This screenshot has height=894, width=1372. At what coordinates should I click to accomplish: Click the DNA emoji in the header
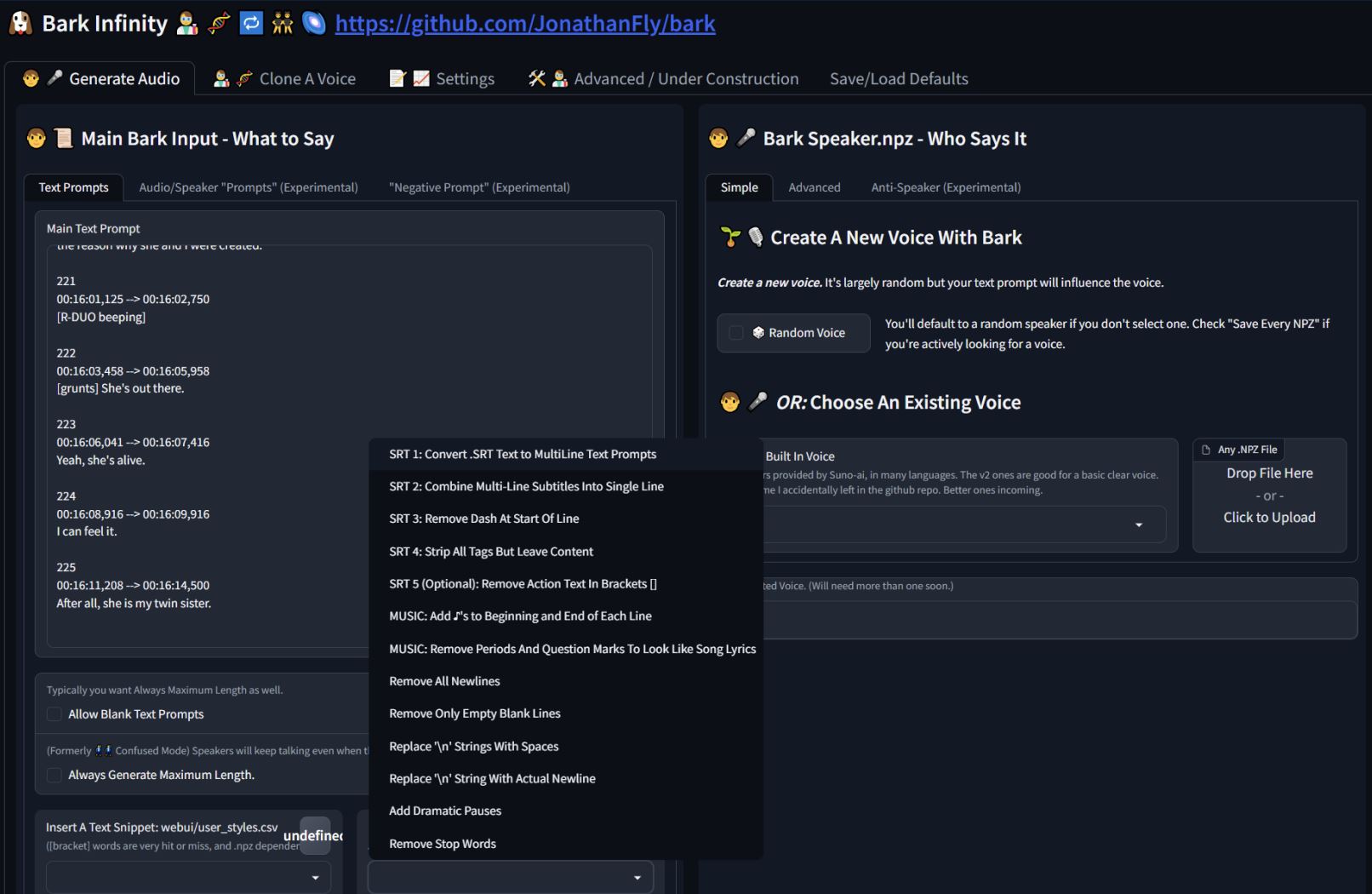220,24
